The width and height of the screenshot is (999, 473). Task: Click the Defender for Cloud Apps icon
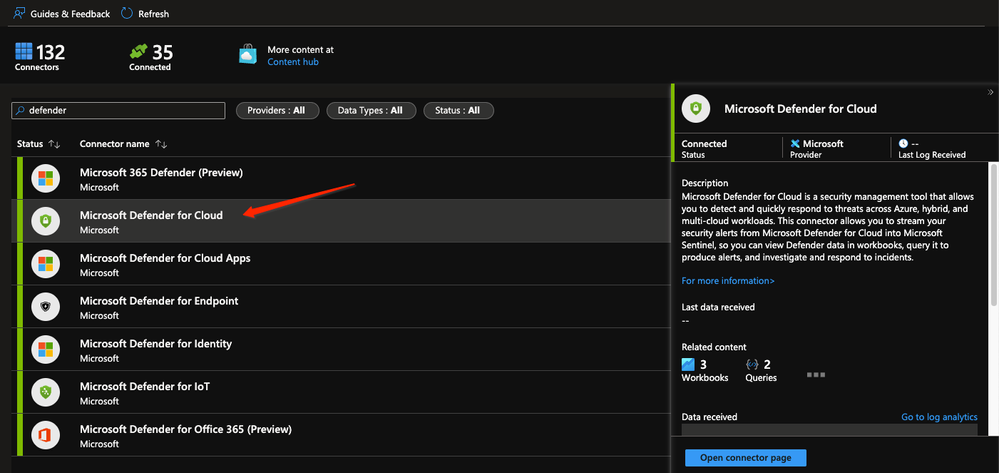(x=45, y=263)
